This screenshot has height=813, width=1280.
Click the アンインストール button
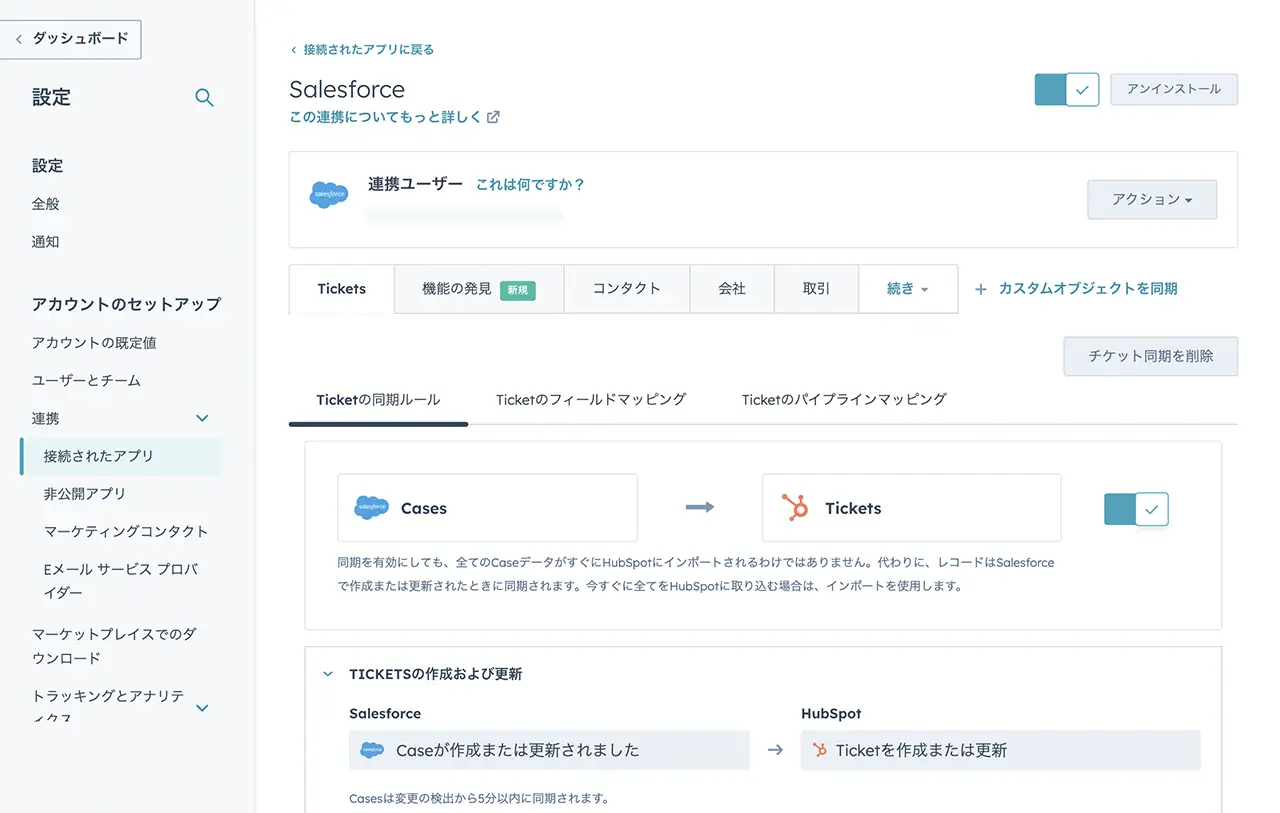1174,89
